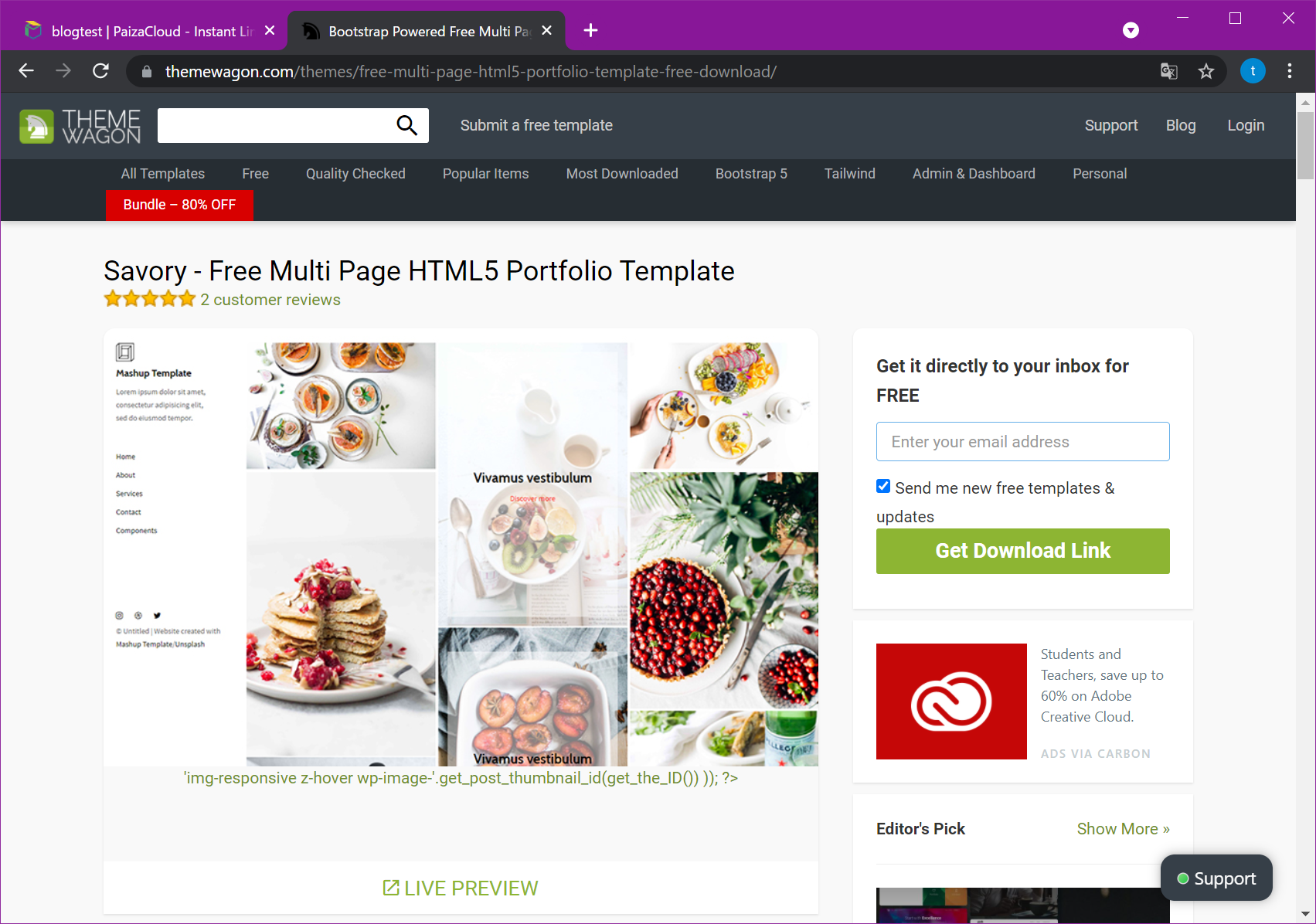Viewport: 1316px width, 924px height.
Task: Open the Chrome profile avatar
Action: [x=1253, y=71]
